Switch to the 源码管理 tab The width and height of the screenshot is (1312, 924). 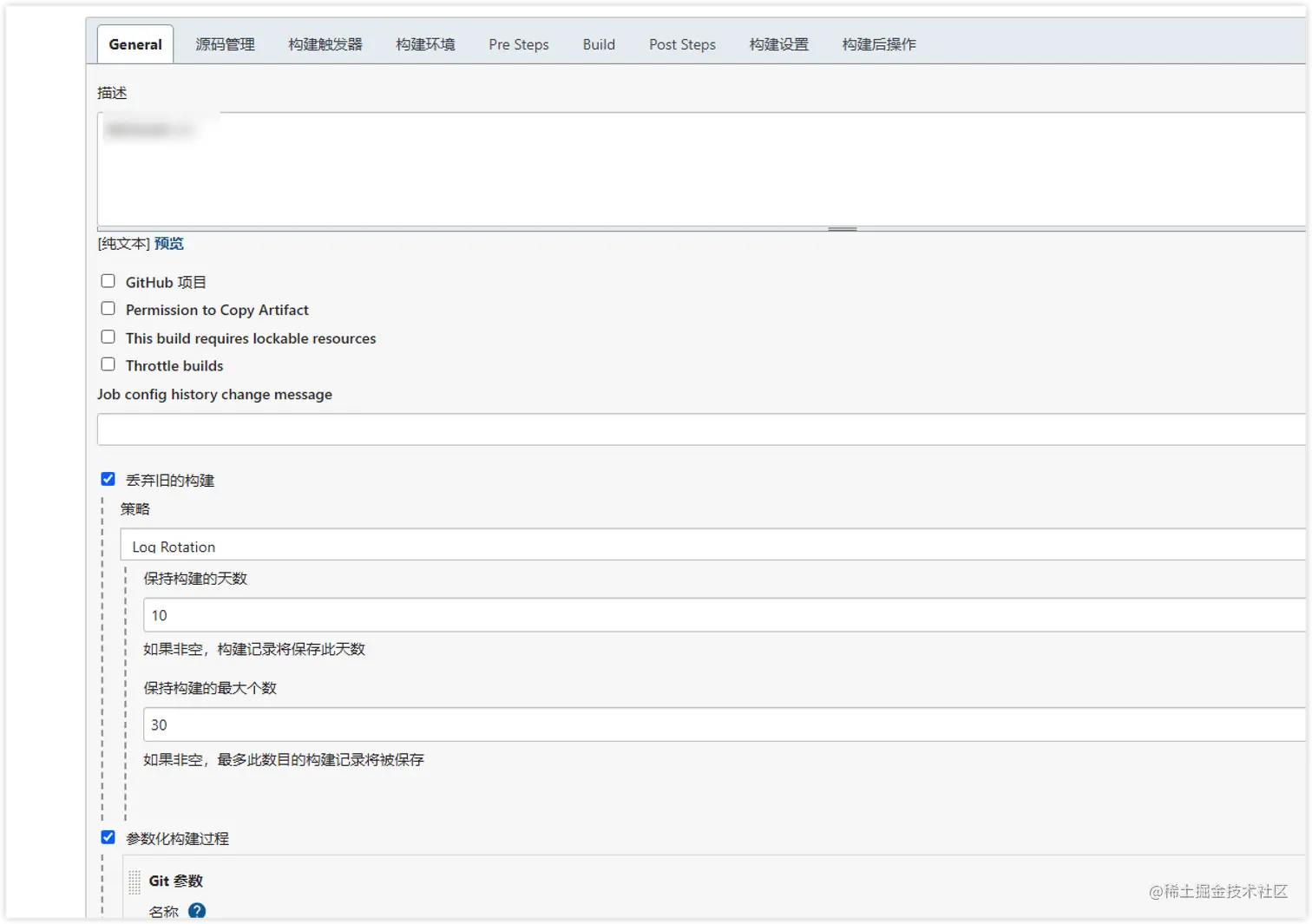click(225, 44)
